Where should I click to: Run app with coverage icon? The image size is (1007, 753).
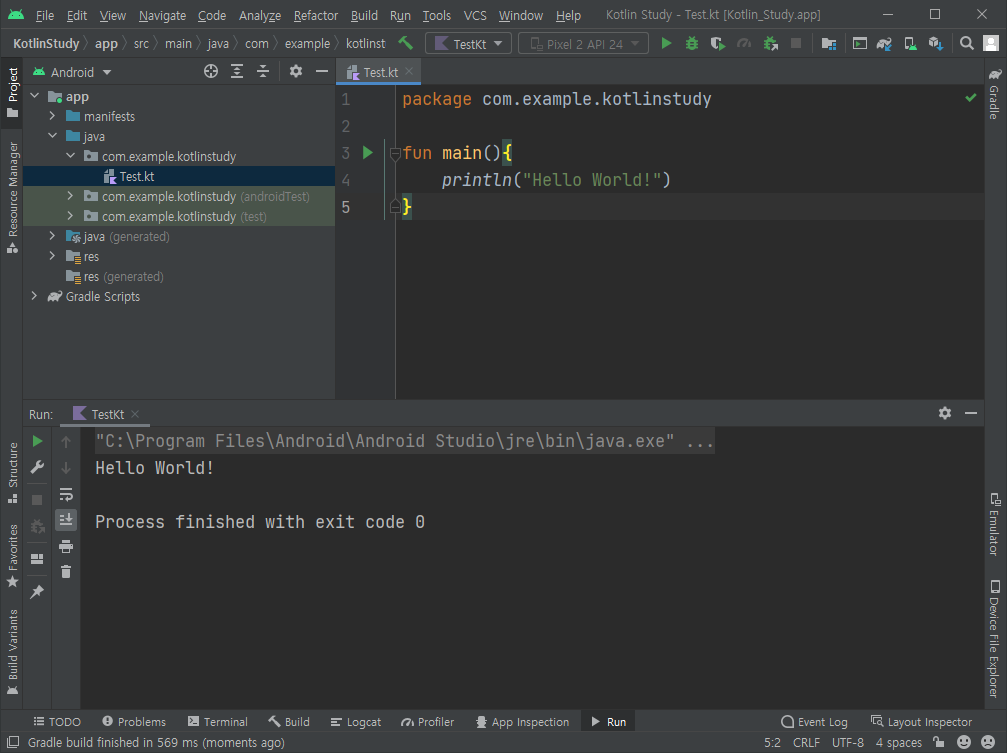point(717,43)
